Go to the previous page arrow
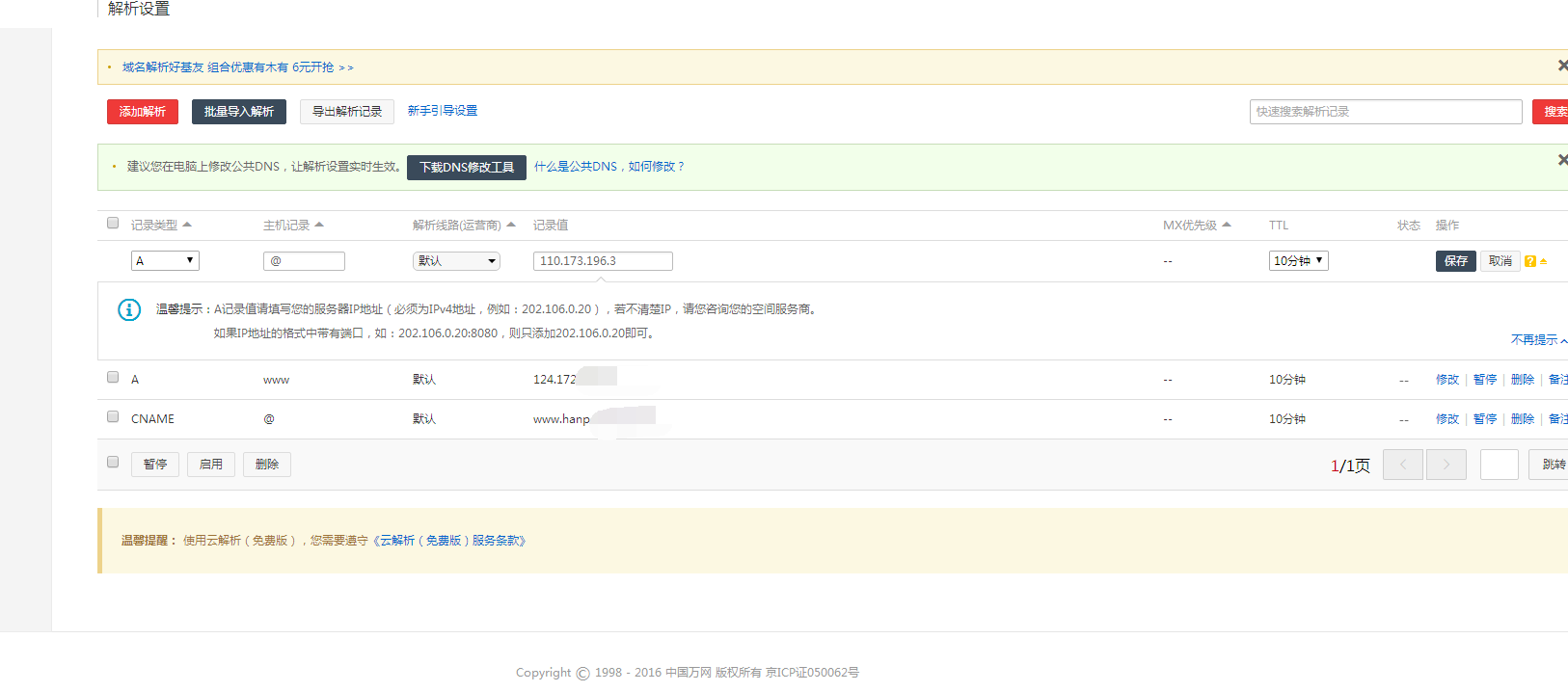 pyautogui.click(x=1402, y=465)
